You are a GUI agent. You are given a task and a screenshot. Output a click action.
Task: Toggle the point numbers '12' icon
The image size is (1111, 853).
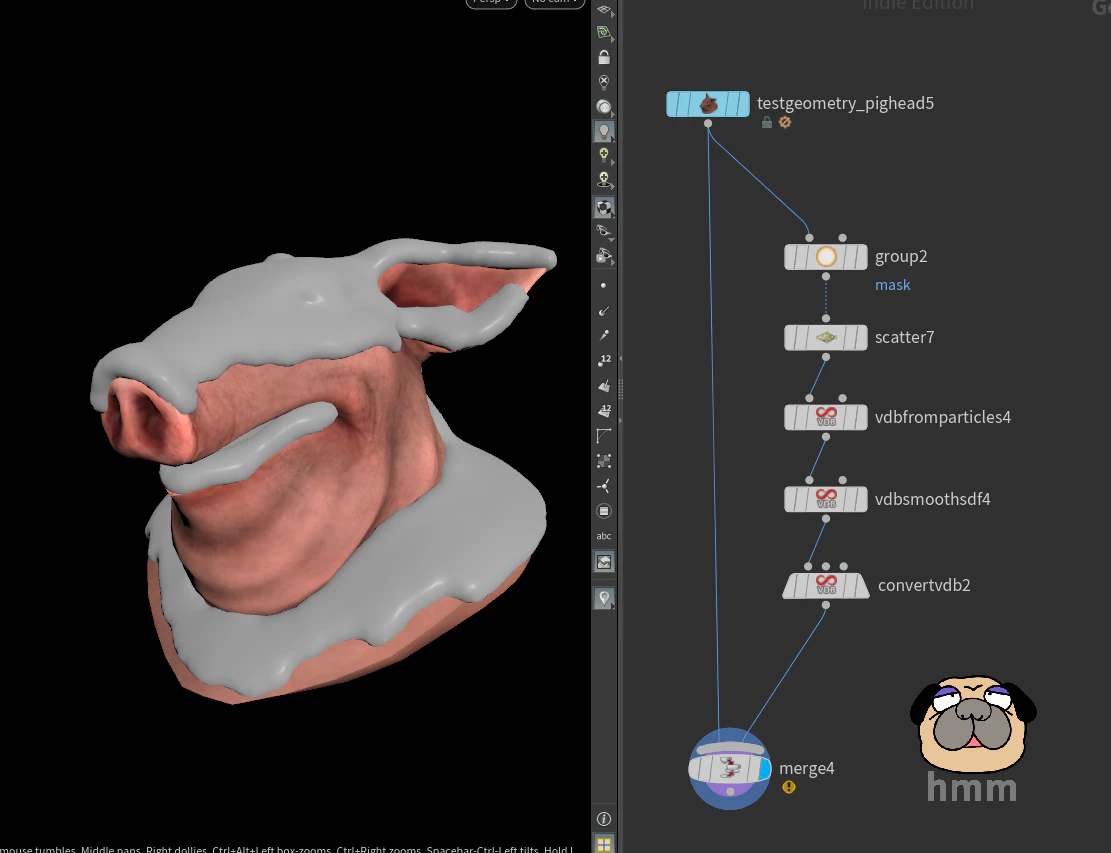[x=604, y=361]
